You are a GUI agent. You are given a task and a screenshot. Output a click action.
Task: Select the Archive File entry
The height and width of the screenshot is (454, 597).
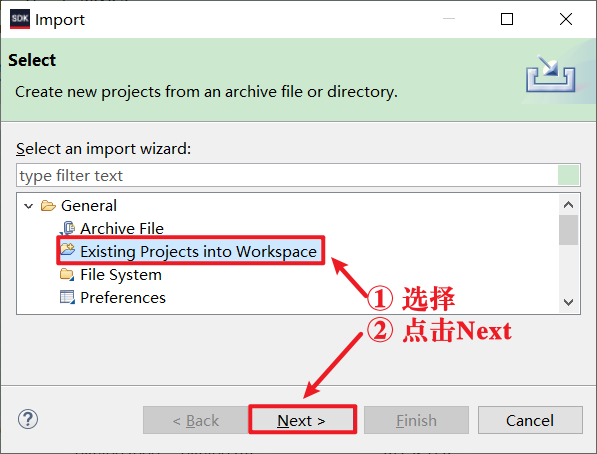click(122, 229)
